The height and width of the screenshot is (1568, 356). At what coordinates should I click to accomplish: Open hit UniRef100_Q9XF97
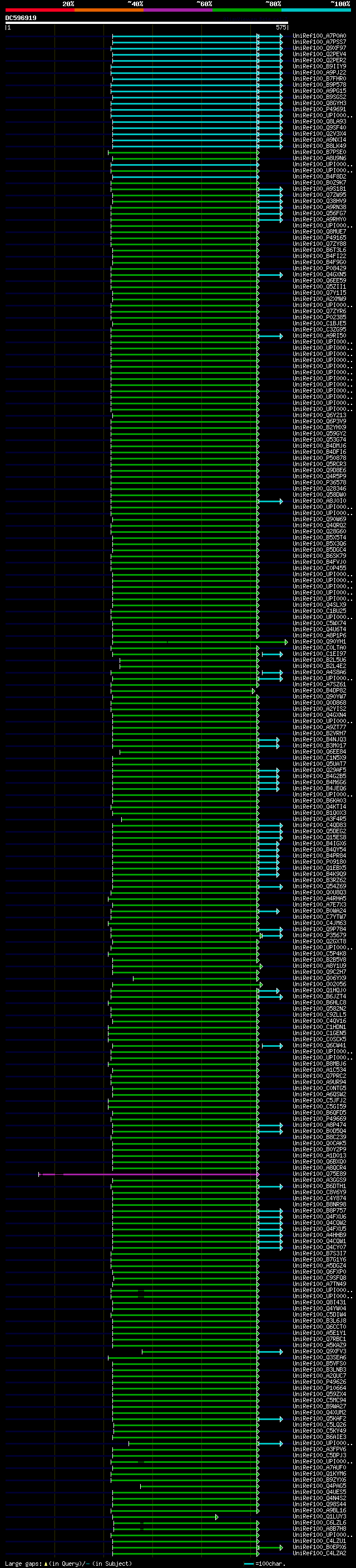(319, 48)
